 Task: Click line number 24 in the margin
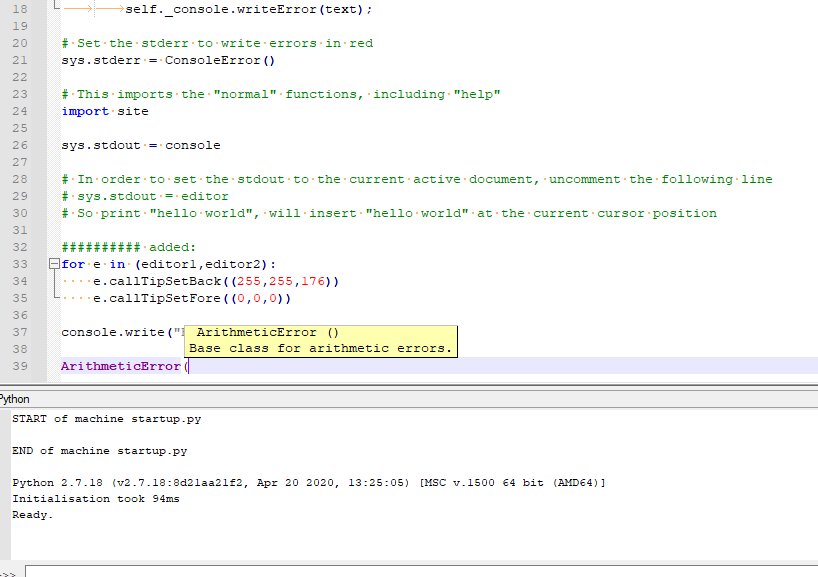pyautogui.click(x=20, y=111)
